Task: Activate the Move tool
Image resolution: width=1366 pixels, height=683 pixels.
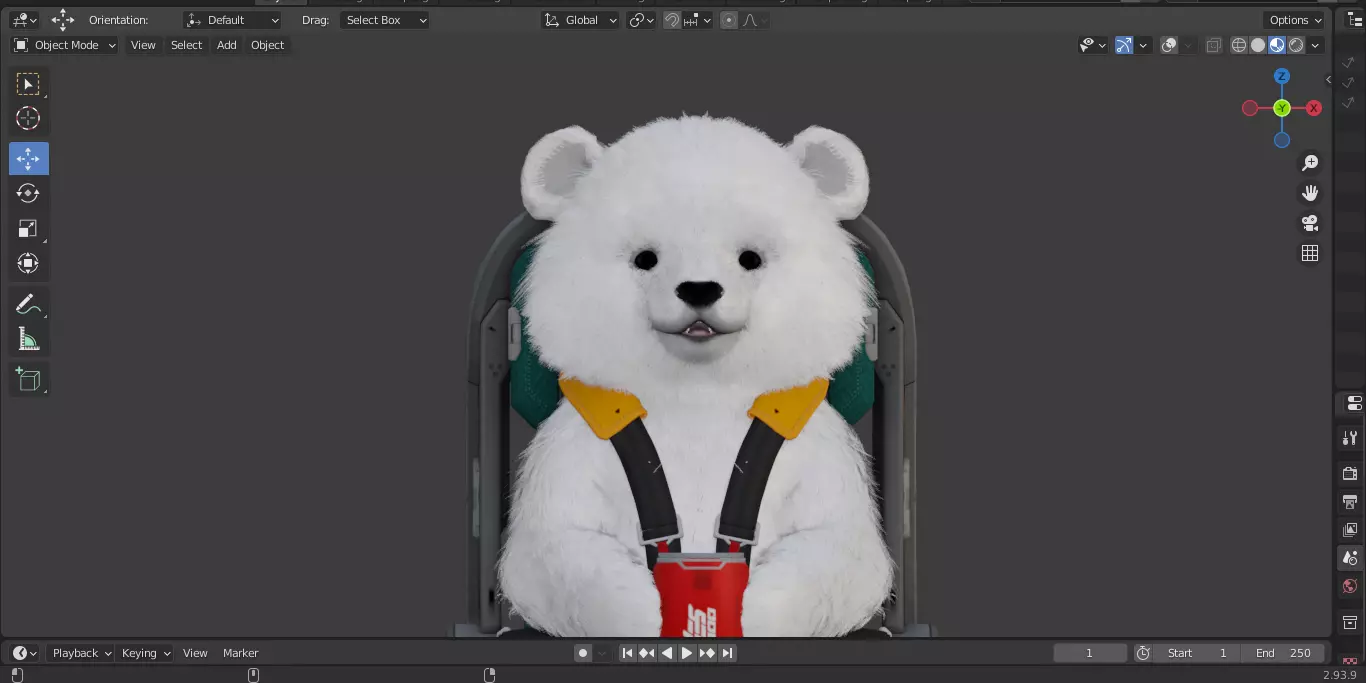Action: pyautogui.click(x=28, y=159)
